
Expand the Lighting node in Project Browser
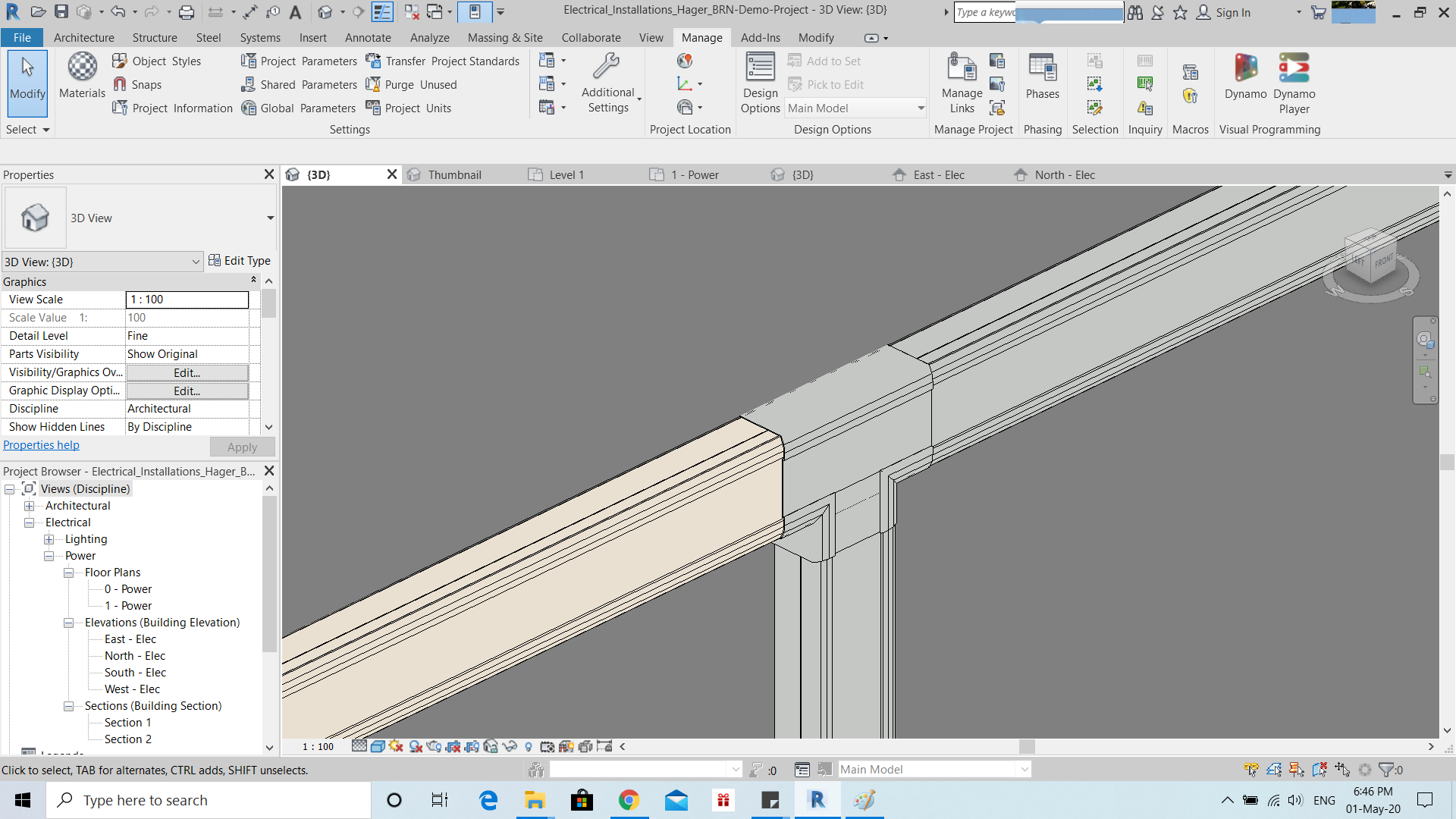[50, 538]
